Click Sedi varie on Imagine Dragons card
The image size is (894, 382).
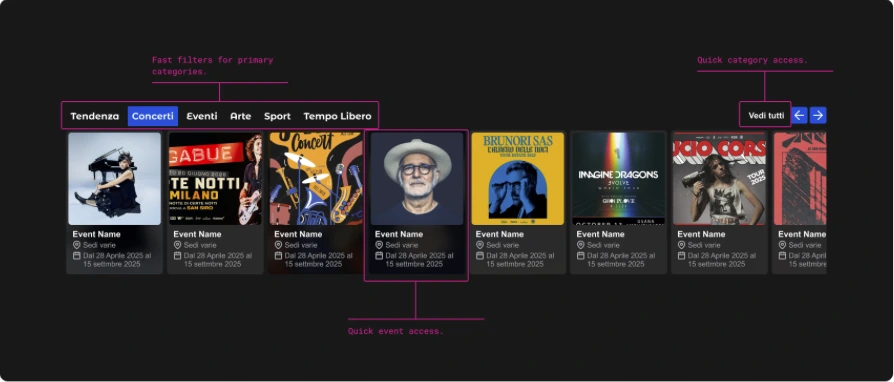(x=603, y=245)
